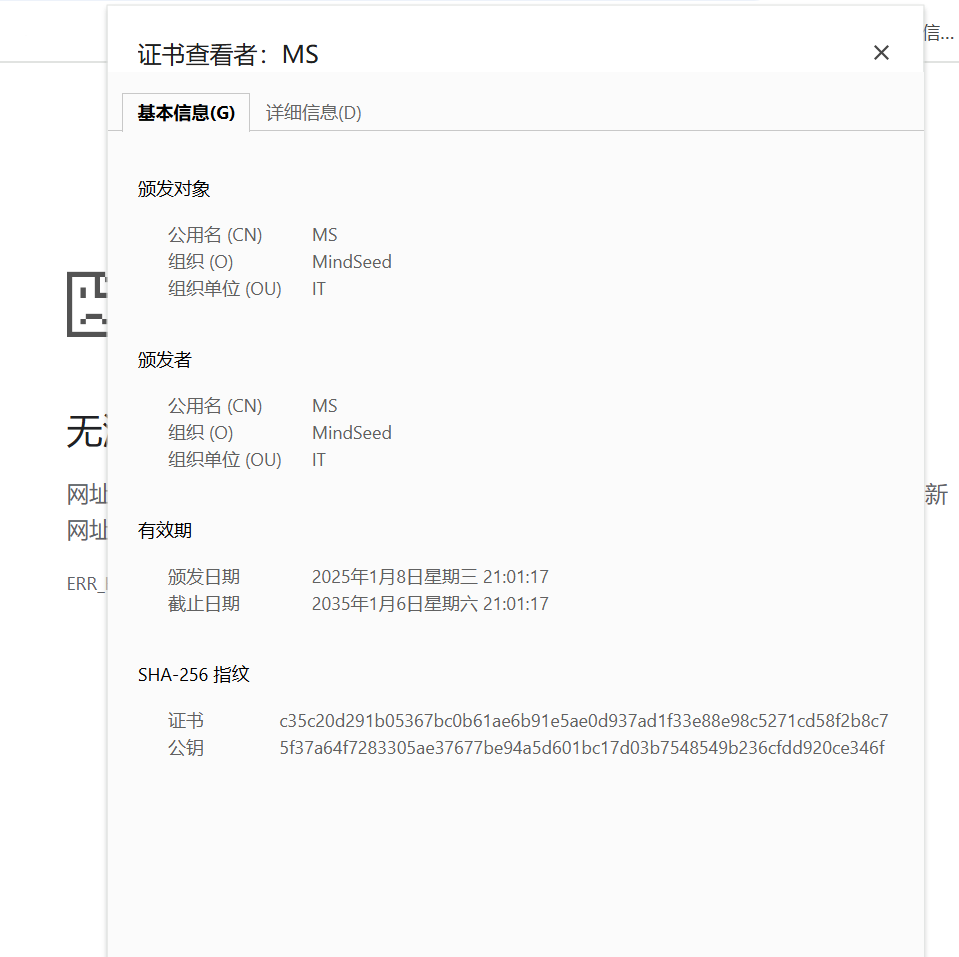Screen dimensions: 959x957
Task: Switch to the 基本信息(G) tab
Action: click(184, 113)
